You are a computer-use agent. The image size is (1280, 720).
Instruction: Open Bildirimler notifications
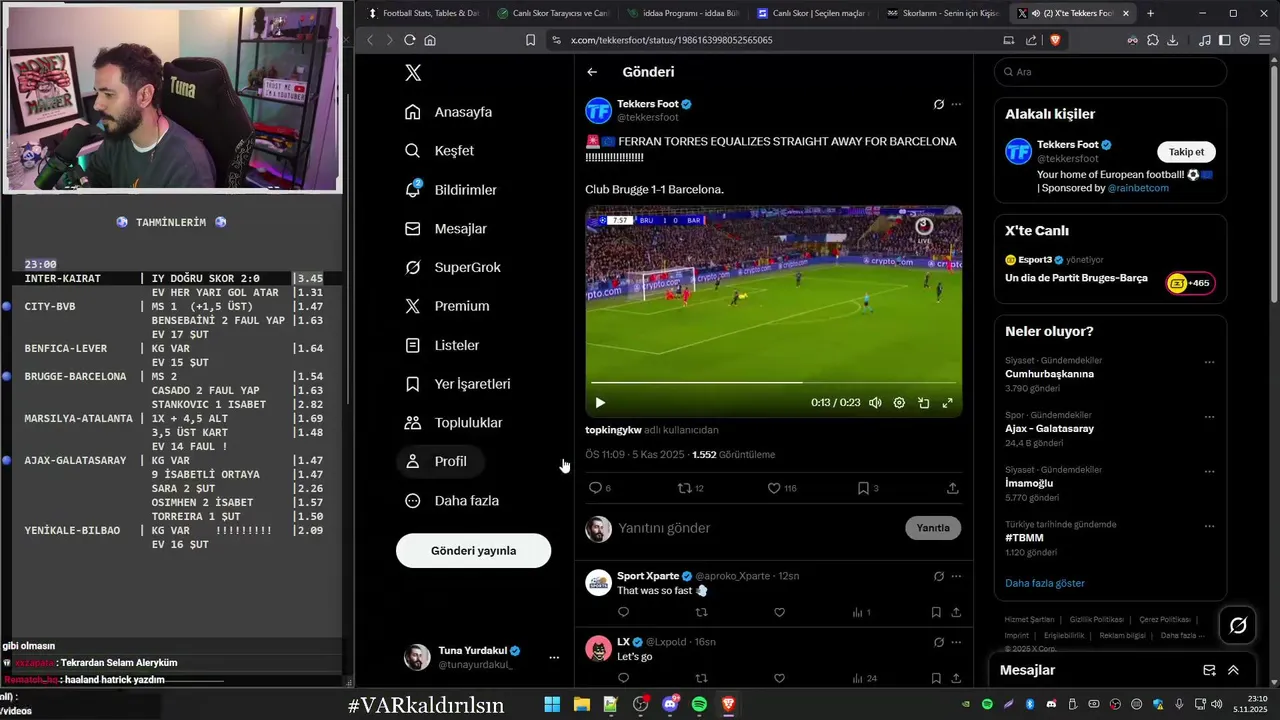(x=451, y=190)
